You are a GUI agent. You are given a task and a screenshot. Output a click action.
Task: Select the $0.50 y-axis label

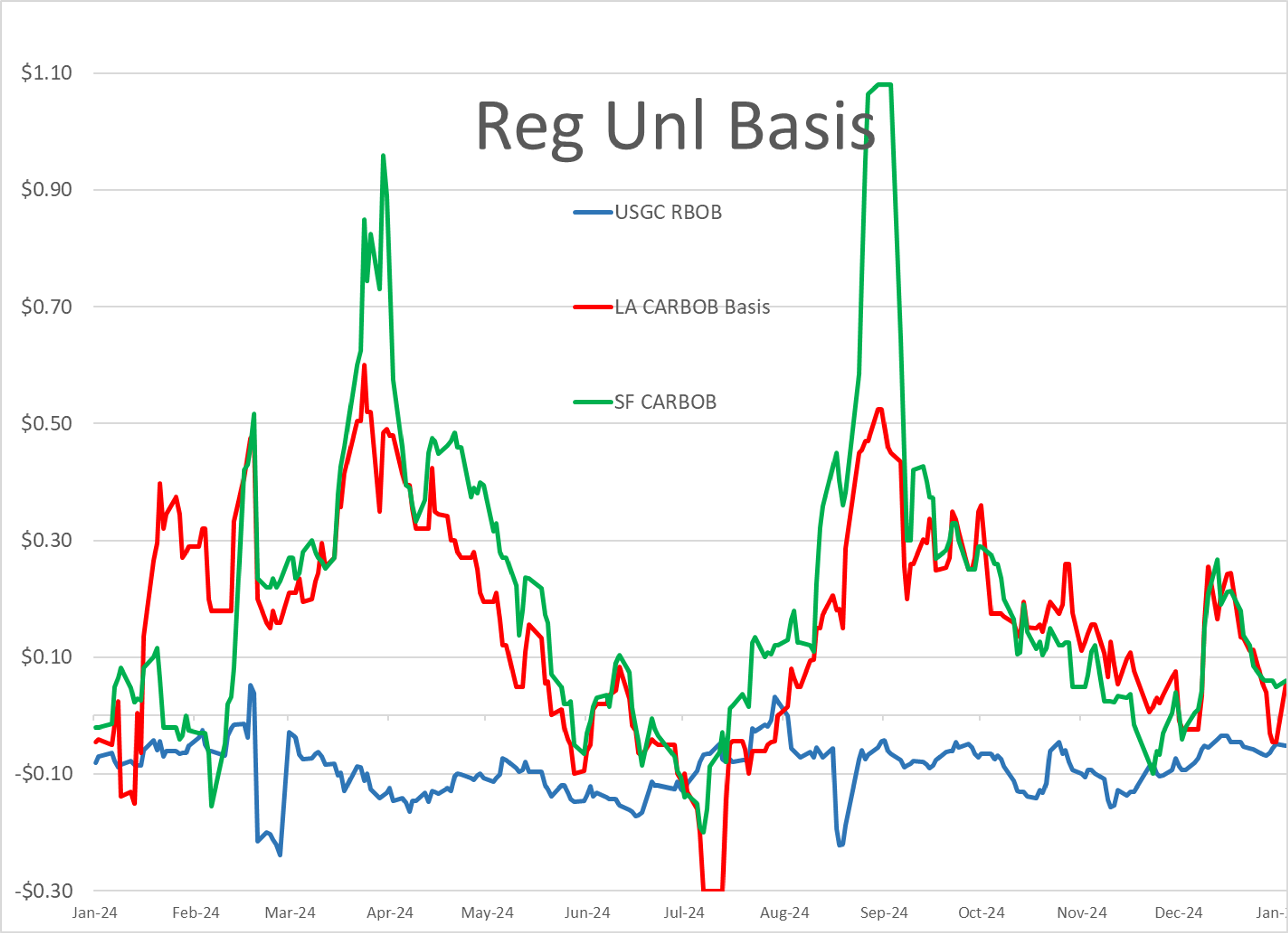coord(47,423)
